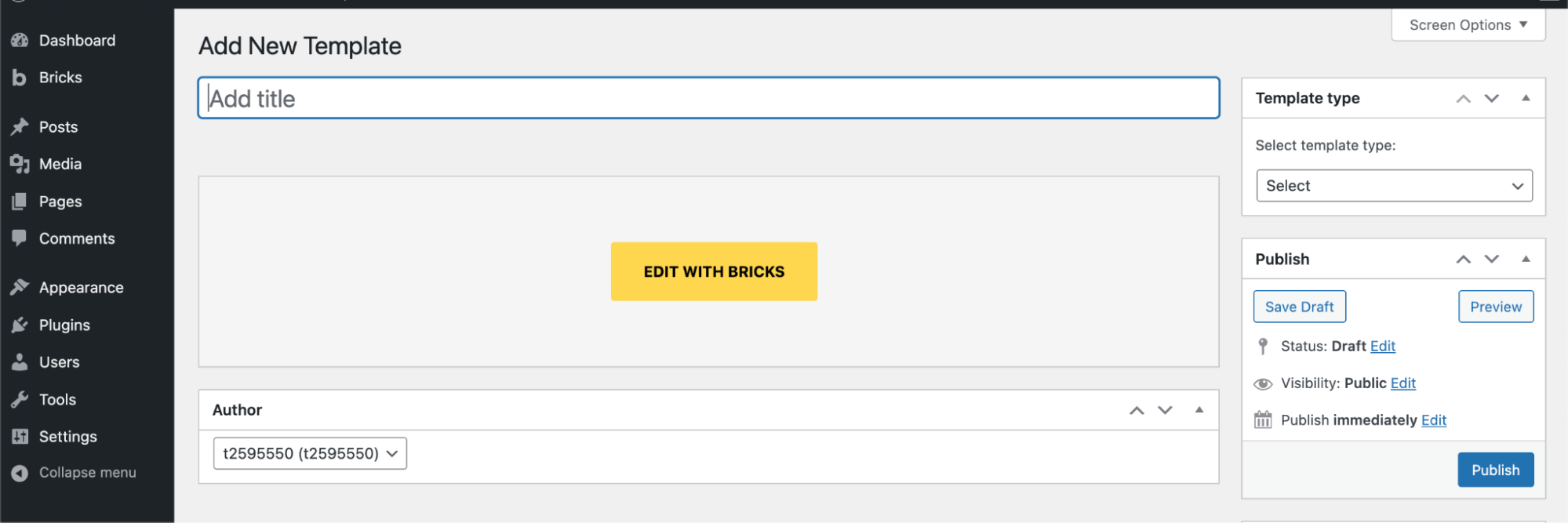Screen dimensions: 1568x523
Task: Edit the Visibility setting link
Action: pyautogui.click(x=1402, y=383)
